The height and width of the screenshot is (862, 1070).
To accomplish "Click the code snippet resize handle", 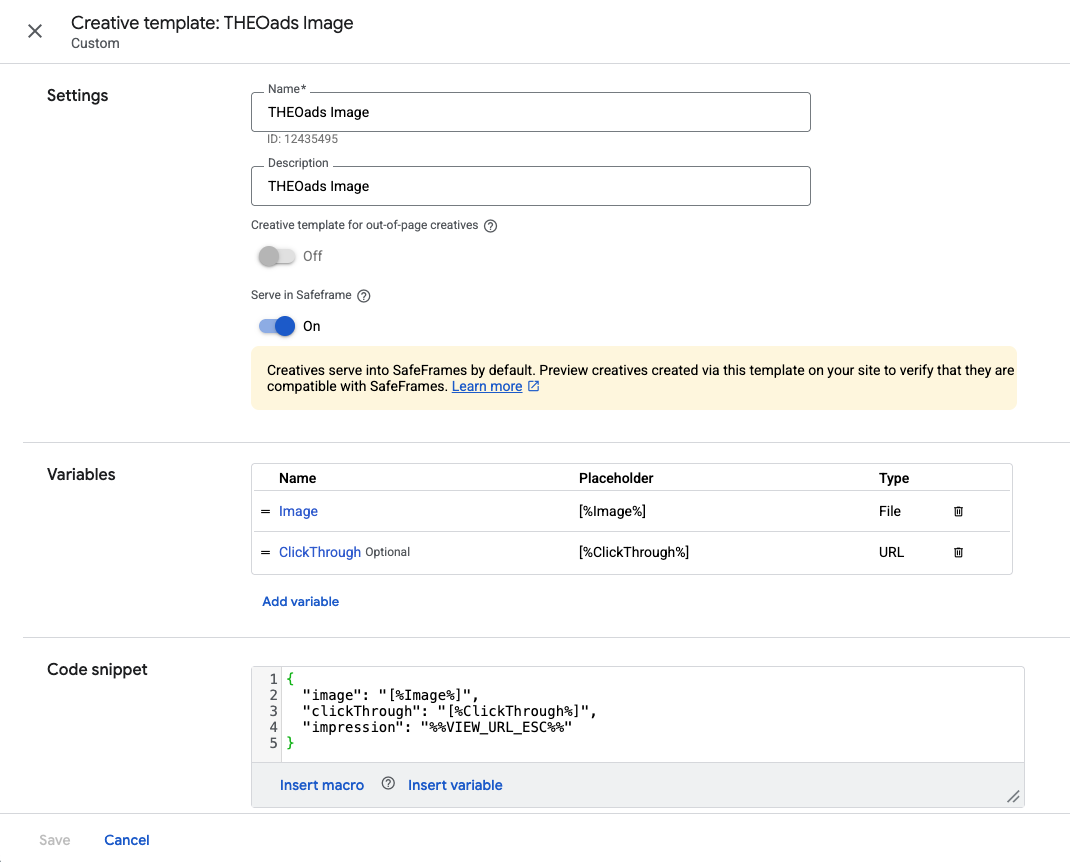I will pos(1012,796).
